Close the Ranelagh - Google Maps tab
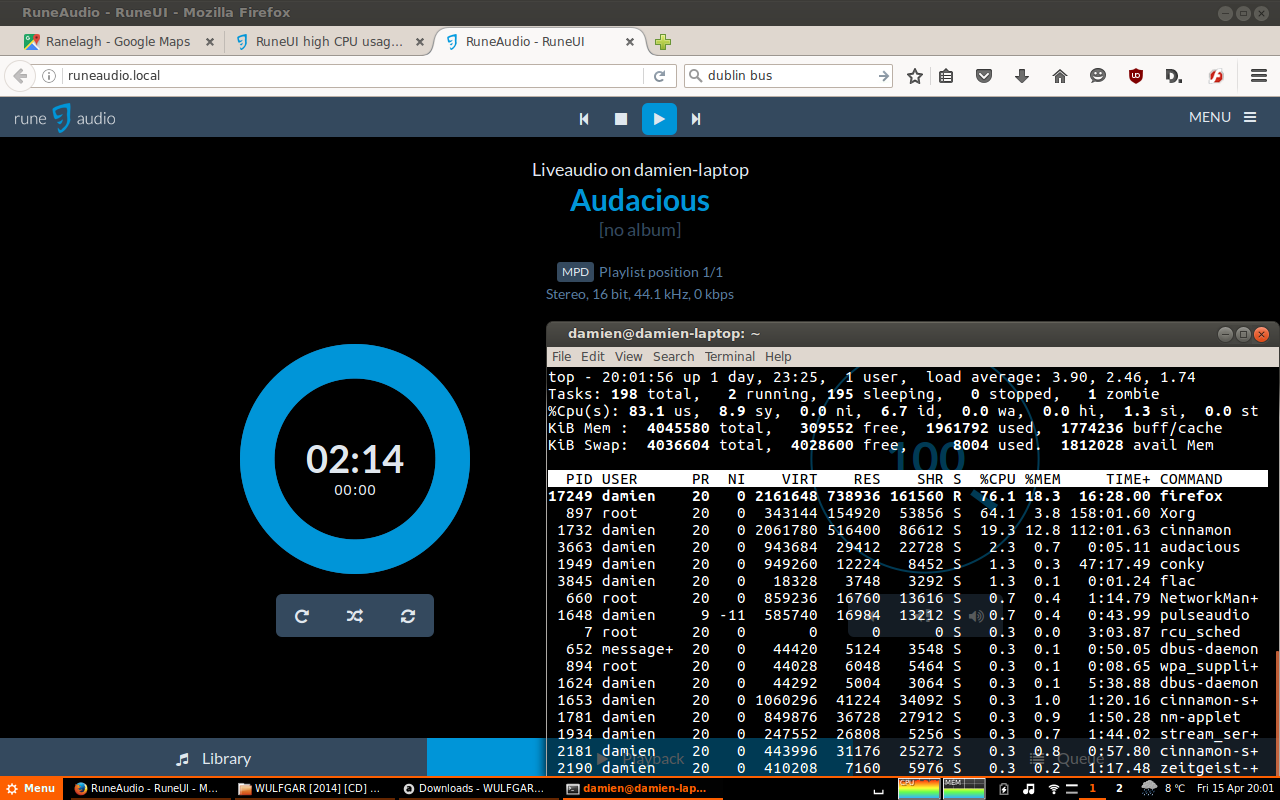This screenshot has width=1280, height=800. [x=210, y=42]
